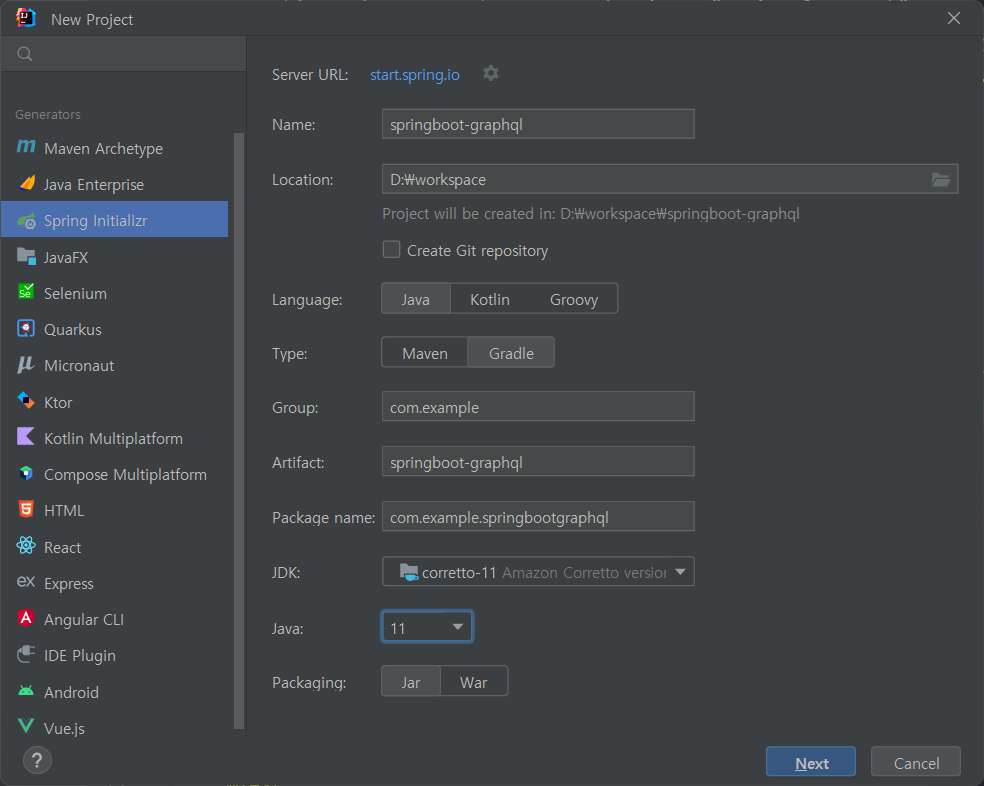
Task: Set language to Kotlin
Action: click(489, 299)
